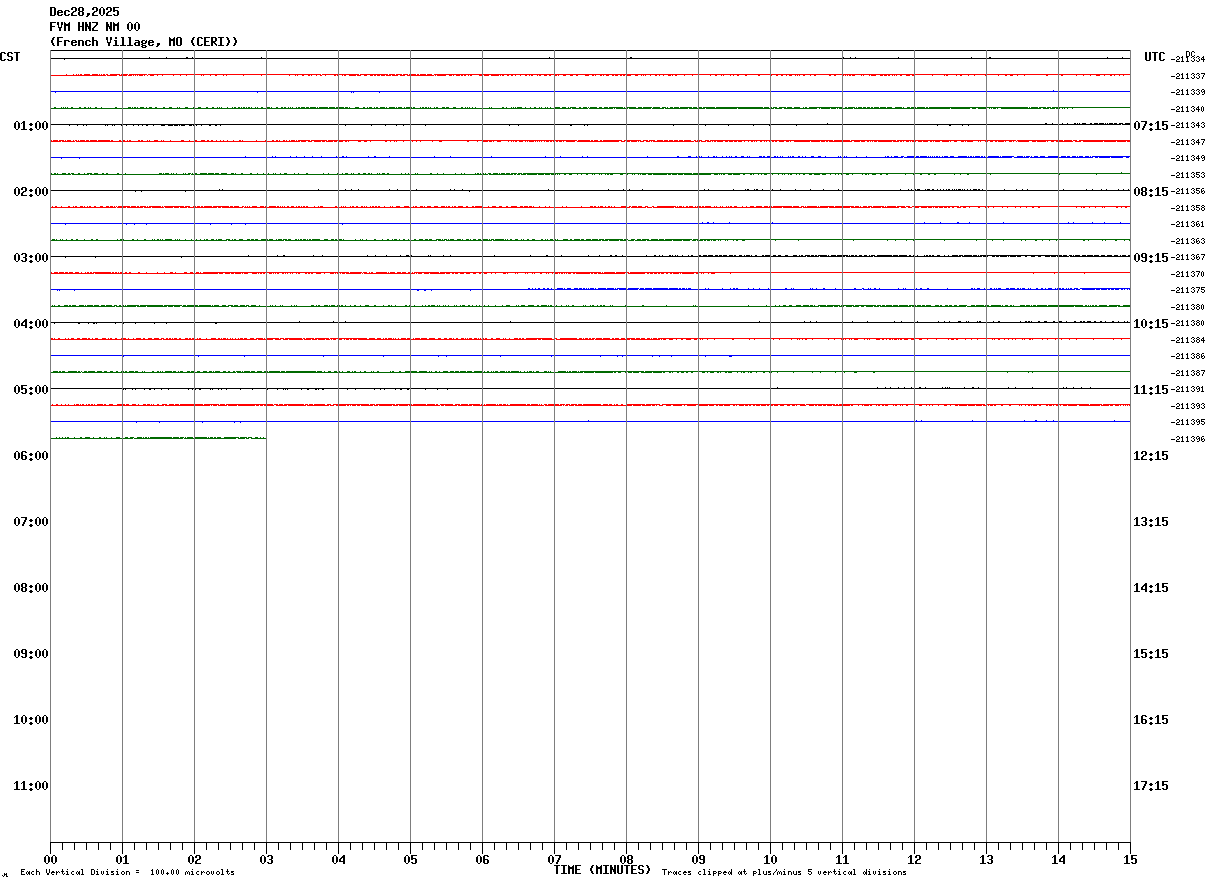
Task: Click minute 15 on the time axis
Action: (1130, 860)
